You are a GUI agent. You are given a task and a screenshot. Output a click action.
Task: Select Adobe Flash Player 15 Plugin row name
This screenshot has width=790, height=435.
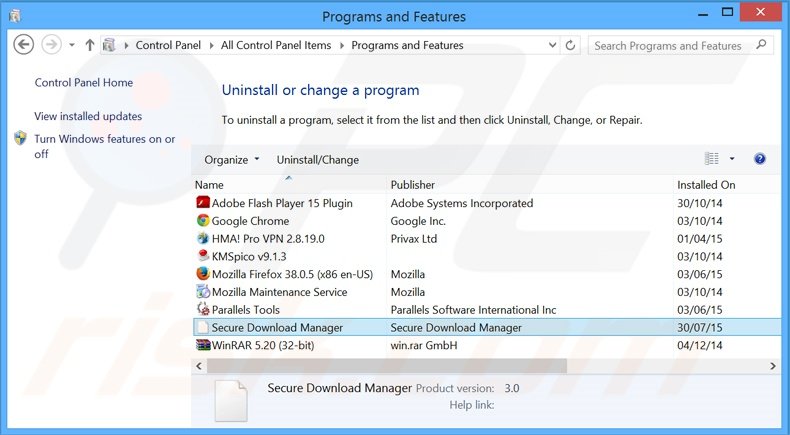(282, 203)
